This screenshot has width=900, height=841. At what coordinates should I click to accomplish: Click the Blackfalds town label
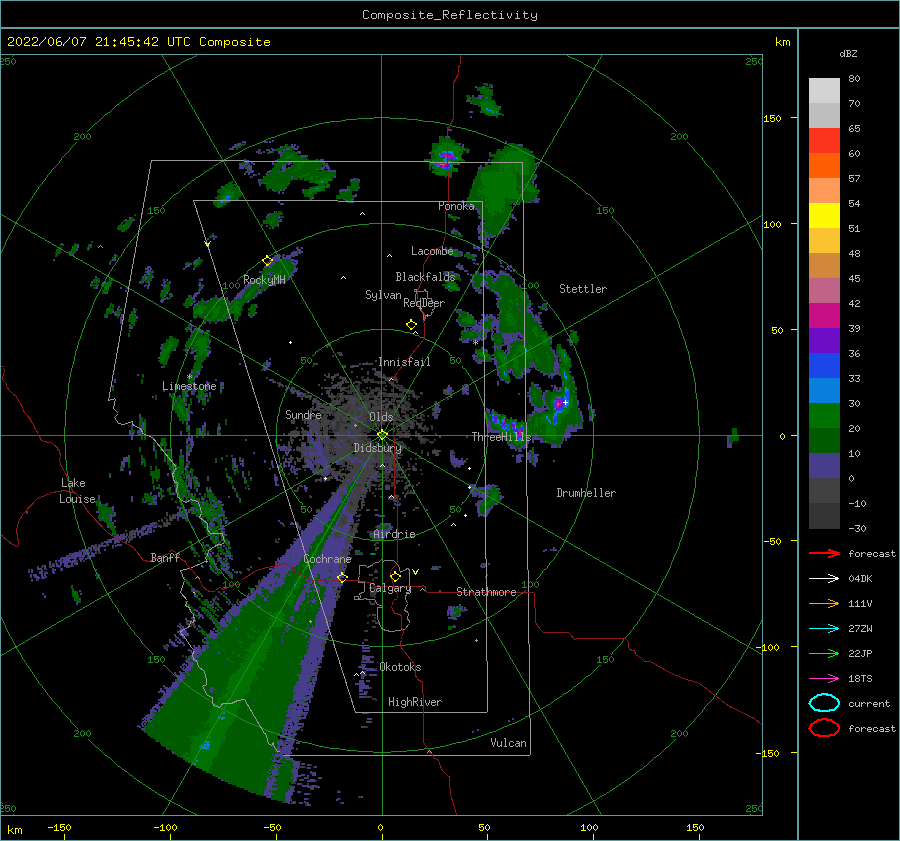[425, 277]
